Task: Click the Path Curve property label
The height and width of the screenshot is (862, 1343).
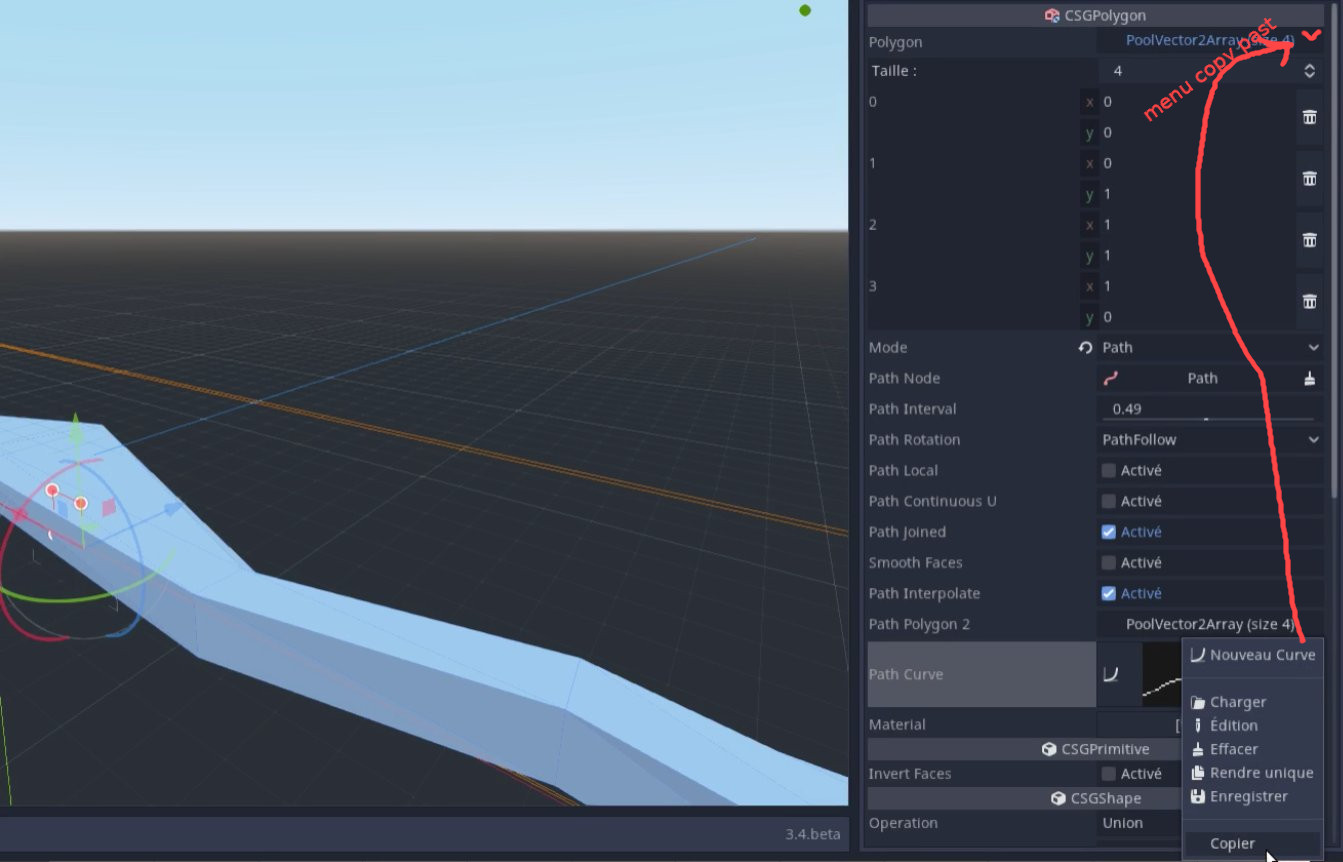Action: coord(905,674)
